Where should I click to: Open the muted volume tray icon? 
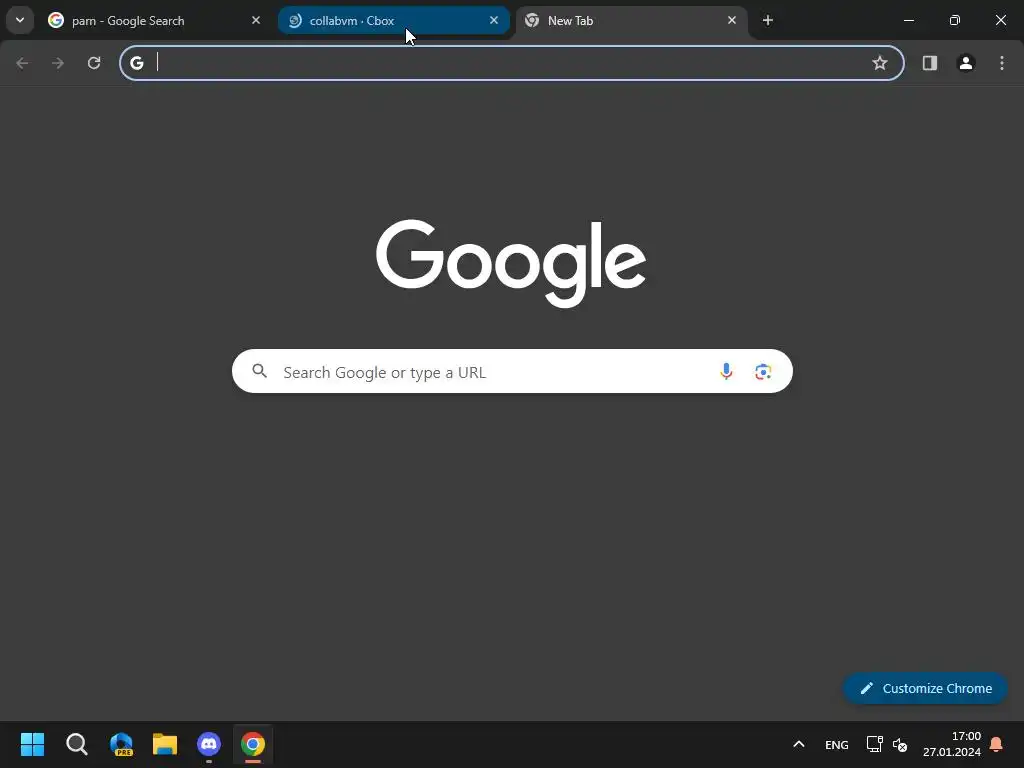point(900,744)
